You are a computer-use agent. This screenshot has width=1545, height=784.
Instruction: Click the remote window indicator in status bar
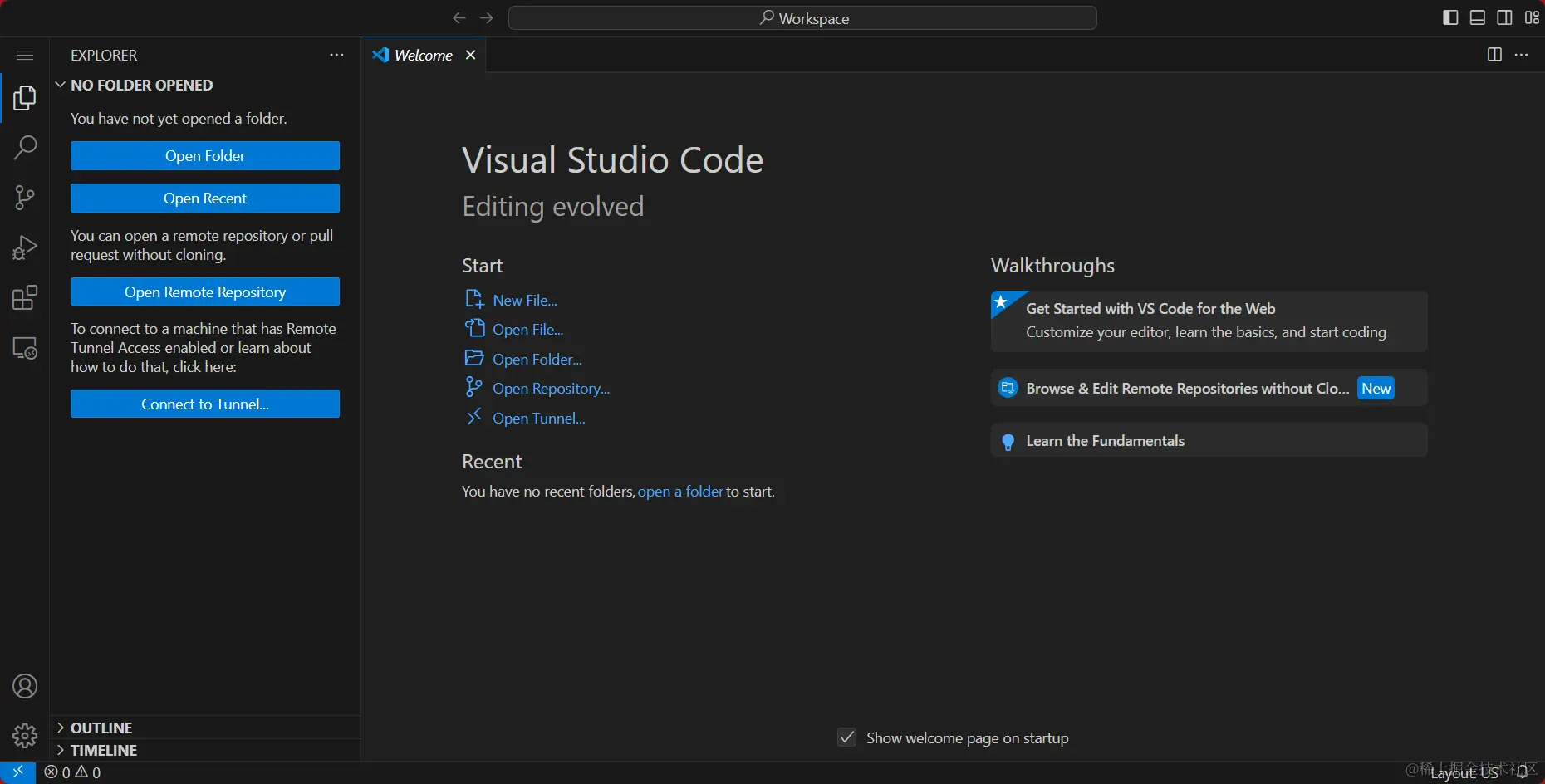pos(17,772)
